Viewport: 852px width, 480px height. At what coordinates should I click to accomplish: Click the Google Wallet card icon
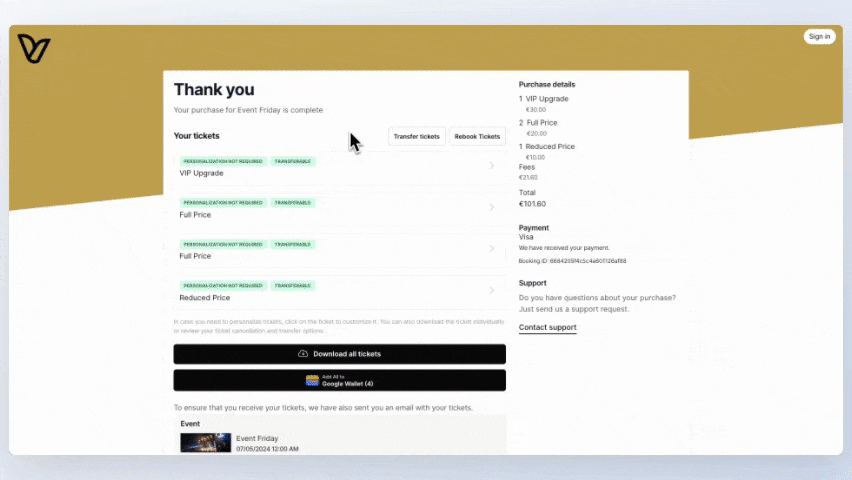[312, 381]
